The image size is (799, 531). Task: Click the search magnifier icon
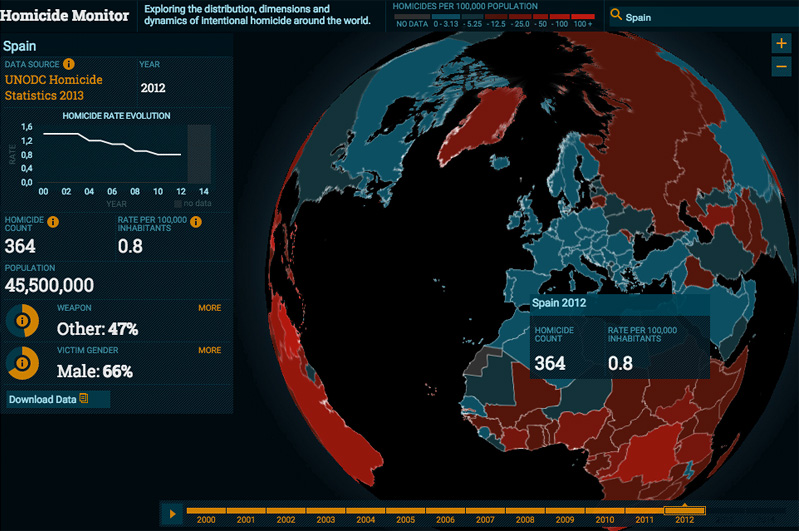[x=616, y=15]
